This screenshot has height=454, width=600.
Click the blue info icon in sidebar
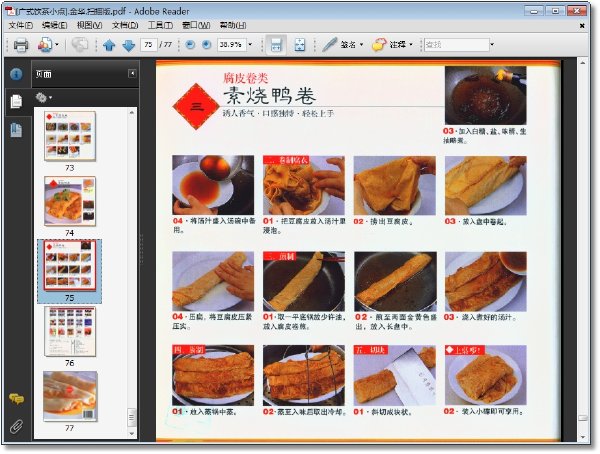click(x=16, y=74)
